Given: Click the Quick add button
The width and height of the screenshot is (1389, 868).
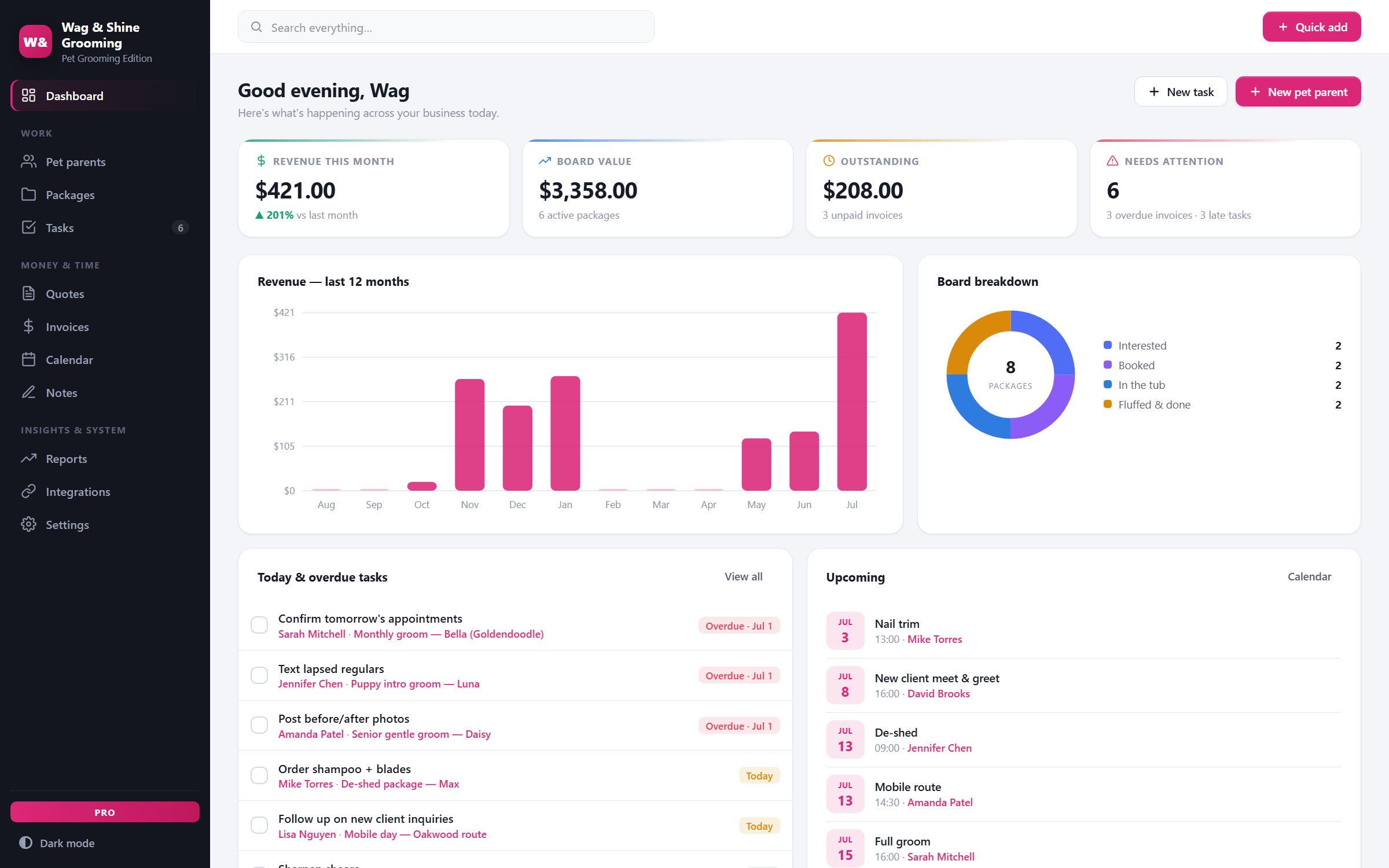Looking at the screenshot, I should coord(1311,27).
